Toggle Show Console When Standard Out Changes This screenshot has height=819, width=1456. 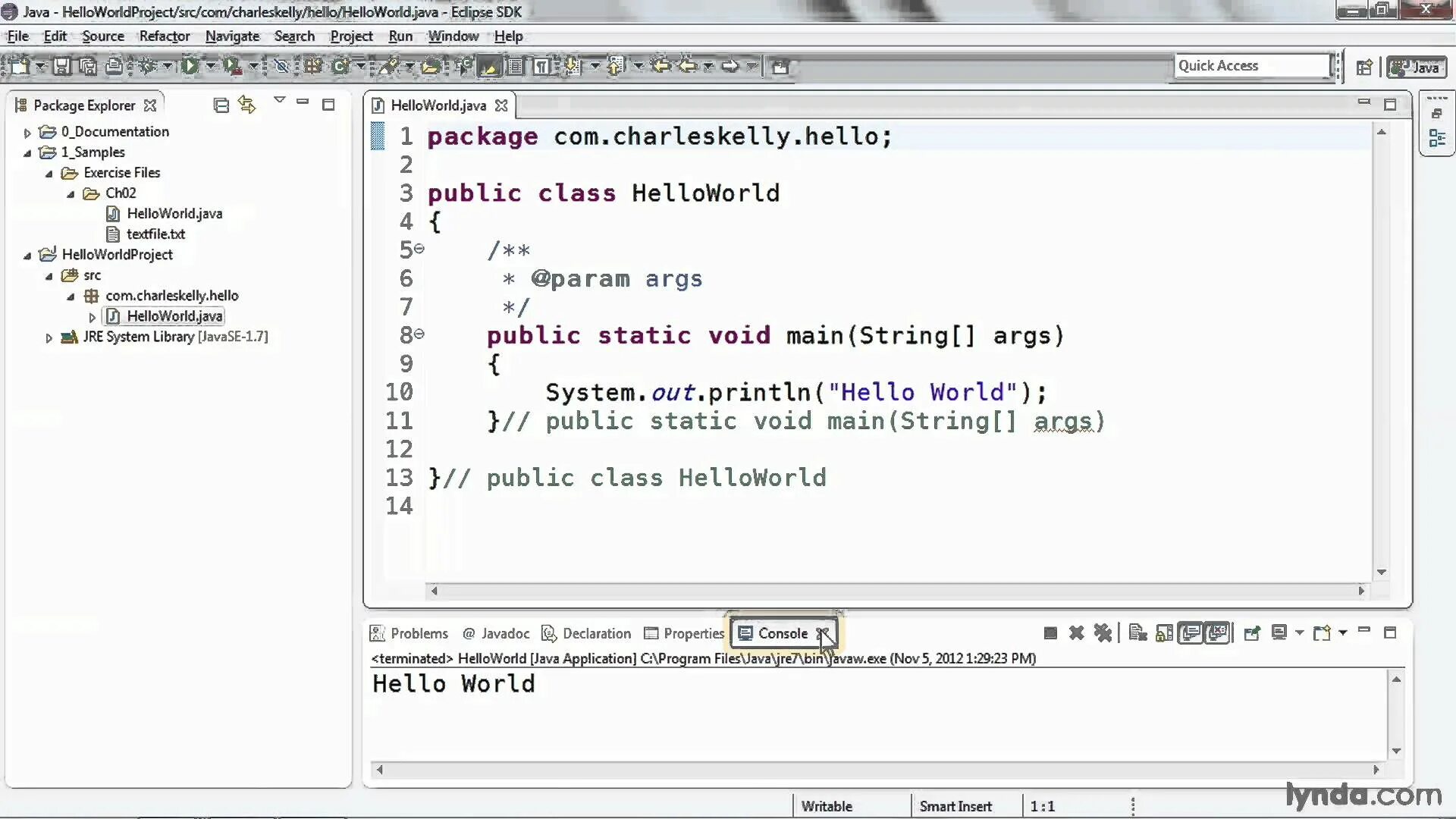(x=1191, y=633)
